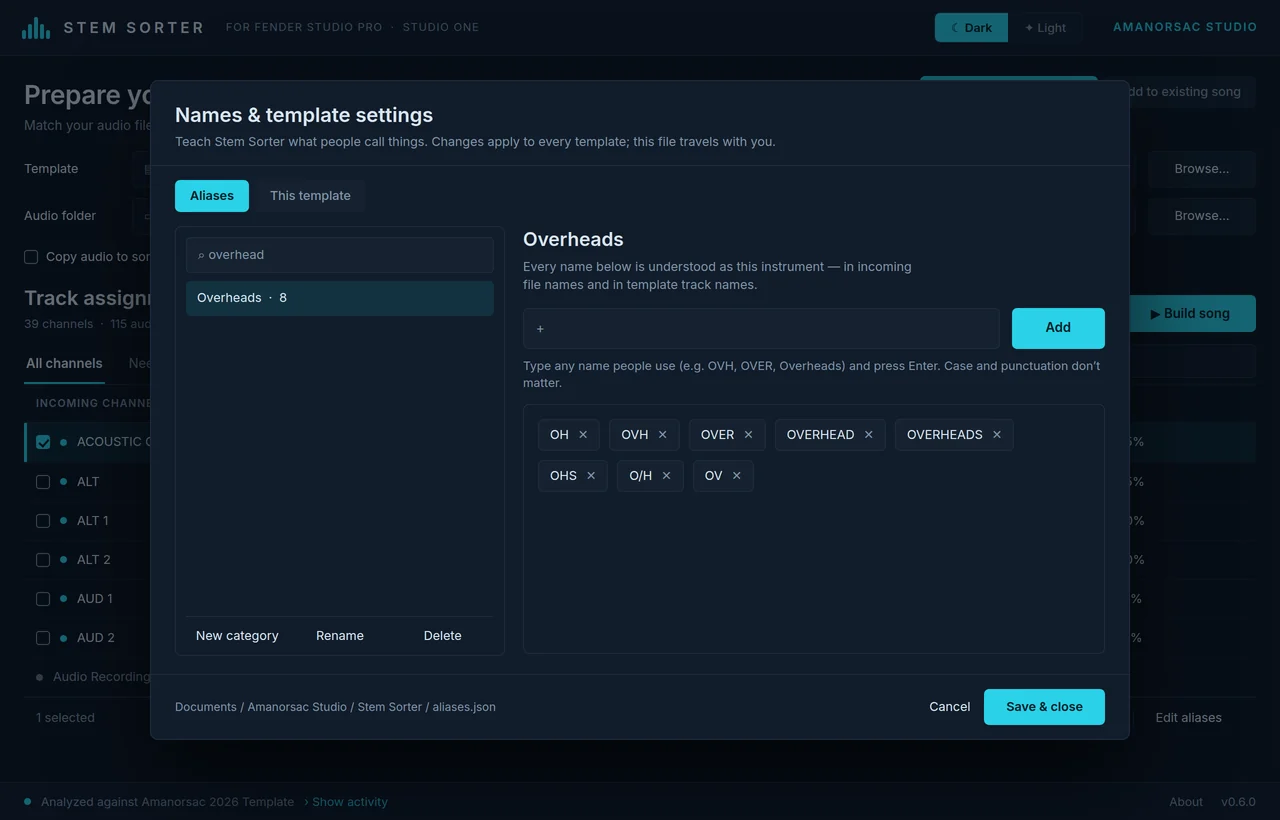Switch to the Dark theme
1280x820 pixels.
pyautogui.click(x=971, y=28)
